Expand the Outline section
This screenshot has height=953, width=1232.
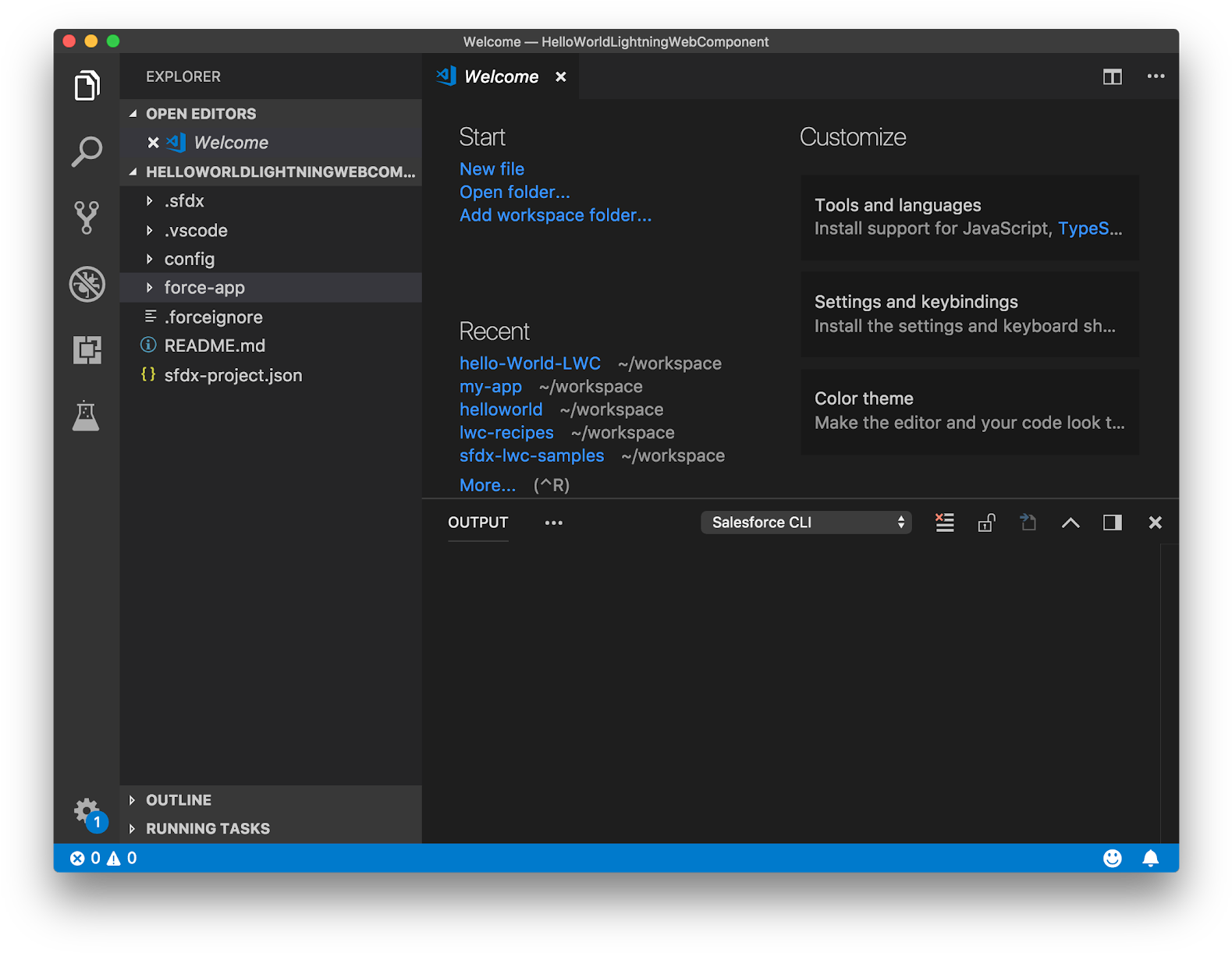pos(271,800)
